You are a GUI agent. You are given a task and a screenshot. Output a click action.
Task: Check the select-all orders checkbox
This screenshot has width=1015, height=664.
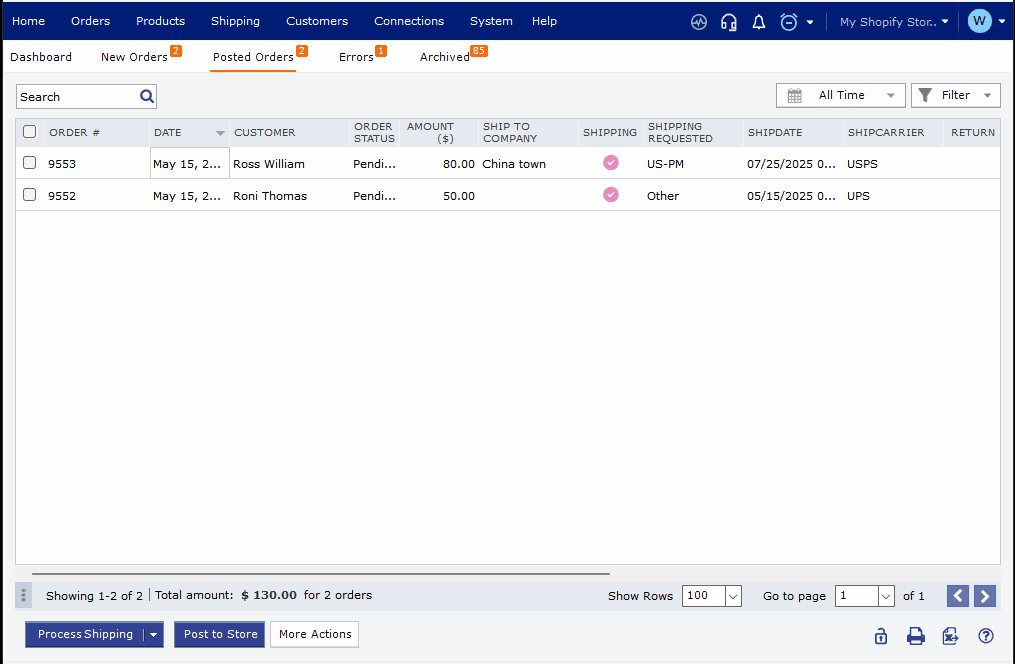tap(29, 131)
